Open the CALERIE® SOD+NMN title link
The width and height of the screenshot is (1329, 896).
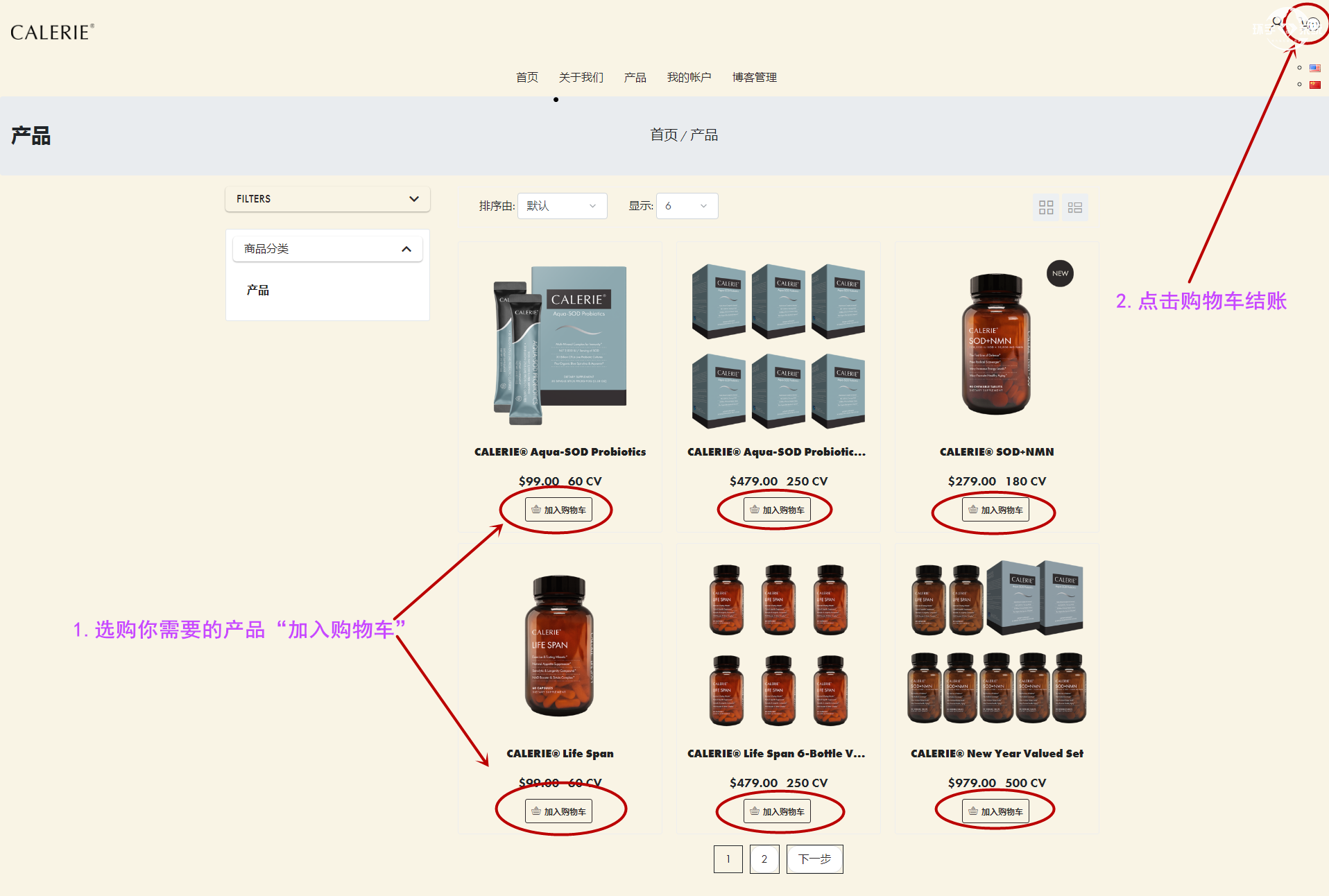pyautogui.click(x=997, y=451)
